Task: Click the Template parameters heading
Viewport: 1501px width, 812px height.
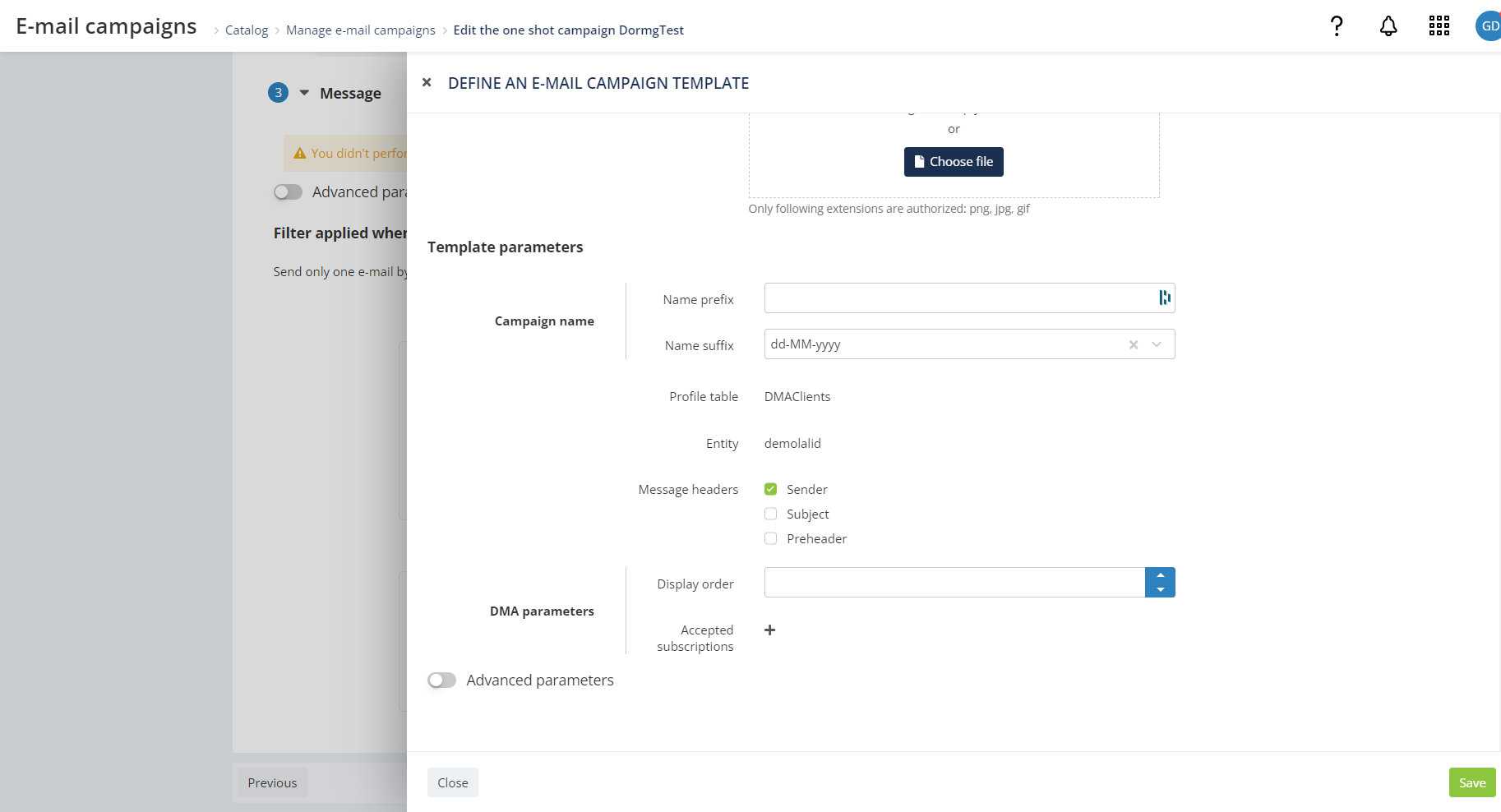Action: click(506, 247)
